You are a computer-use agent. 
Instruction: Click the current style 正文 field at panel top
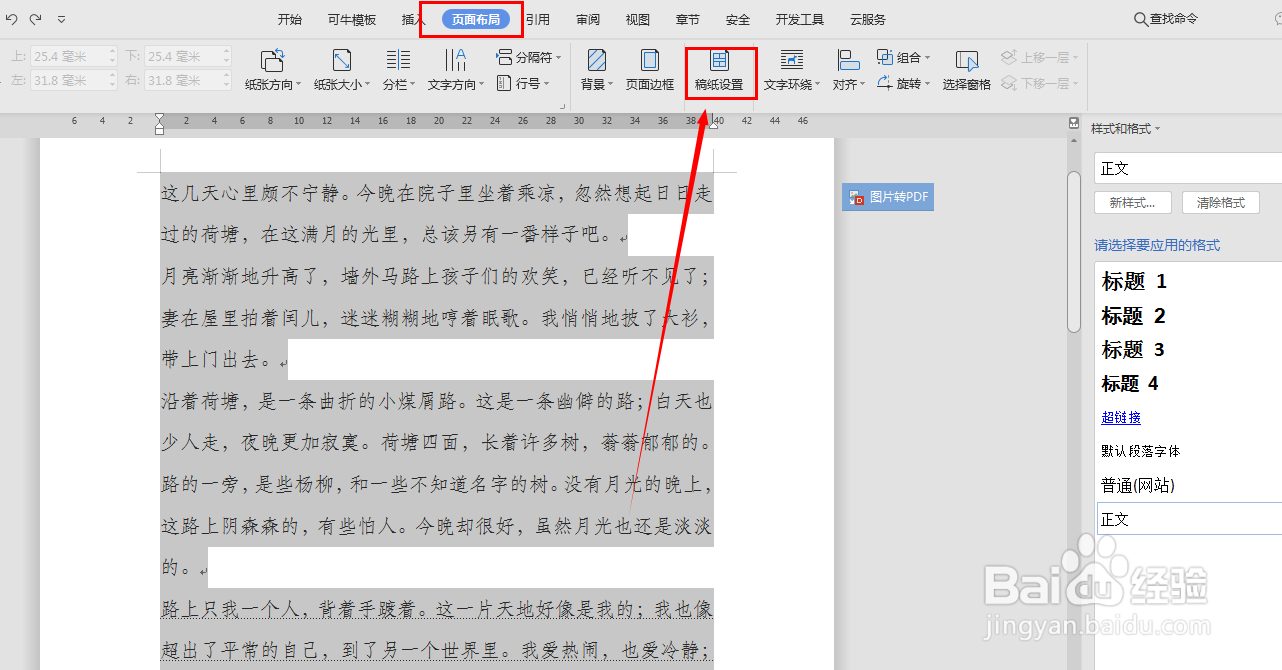[x=1188, y=168]
